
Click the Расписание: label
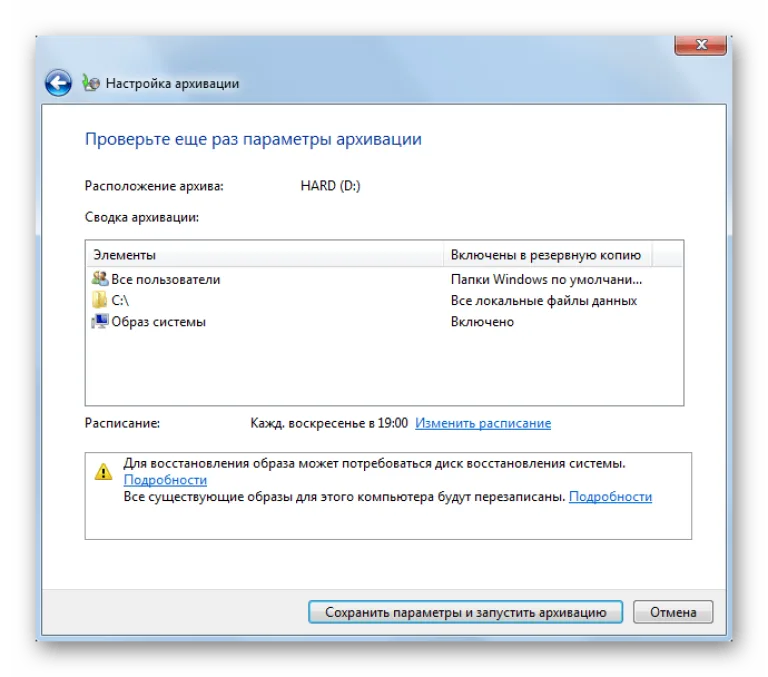122,423
